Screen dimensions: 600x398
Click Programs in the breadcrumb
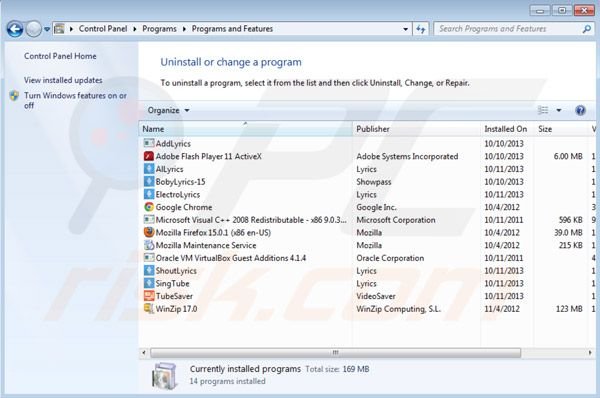(159, 29)
